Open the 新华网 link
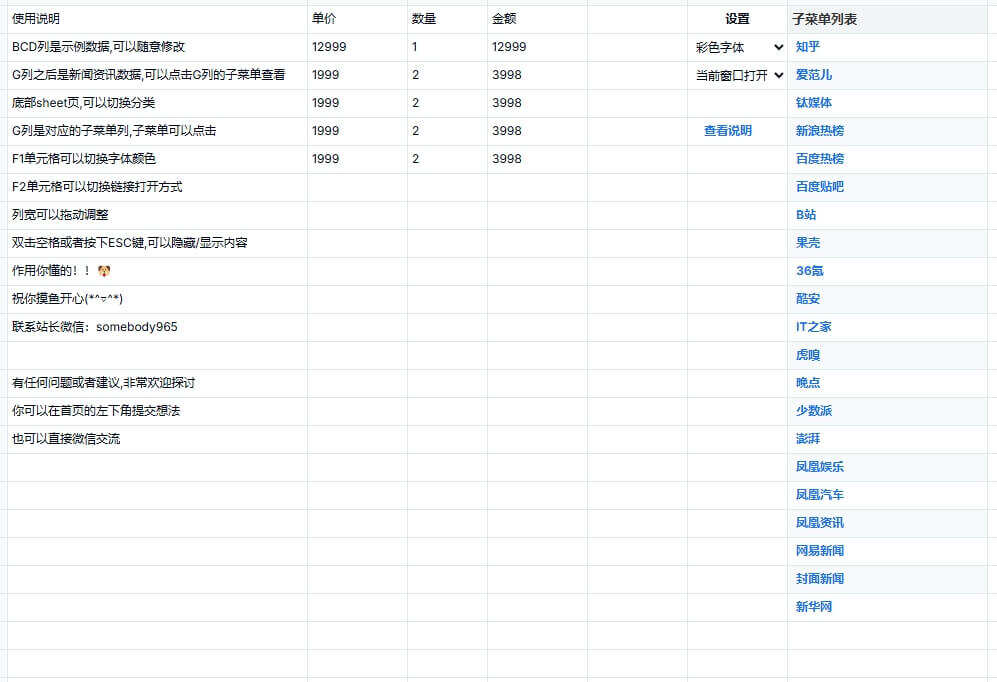The width and height of the screenshot is (997, 682). [x=812, y=606]
